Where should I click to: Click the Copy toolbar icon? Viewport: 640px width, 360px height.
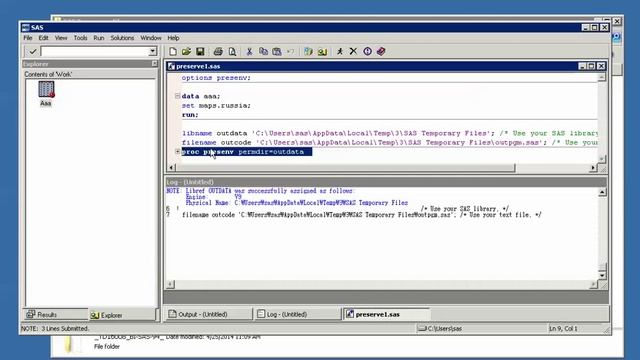[263, 51]
